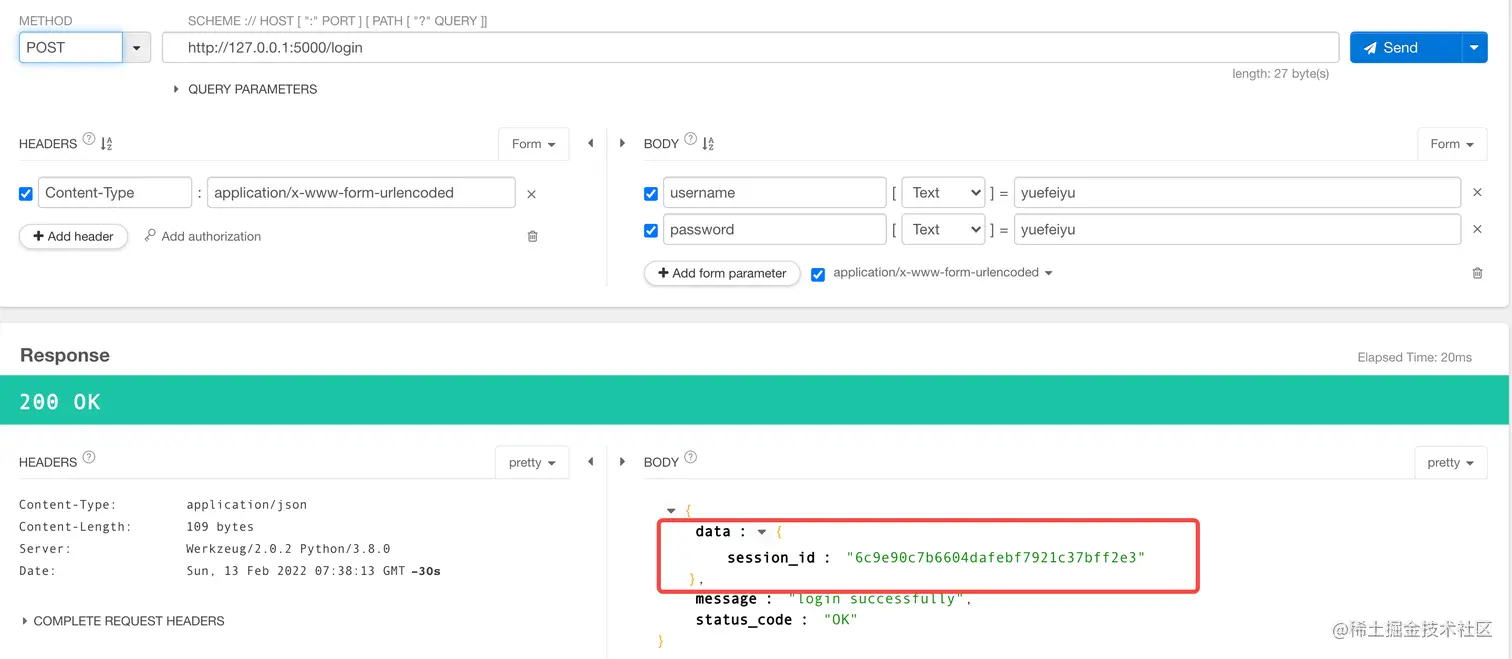Click the Content-Type header name field
Viewport: 1512px width, 659px height.
click(x=115, y=193)
